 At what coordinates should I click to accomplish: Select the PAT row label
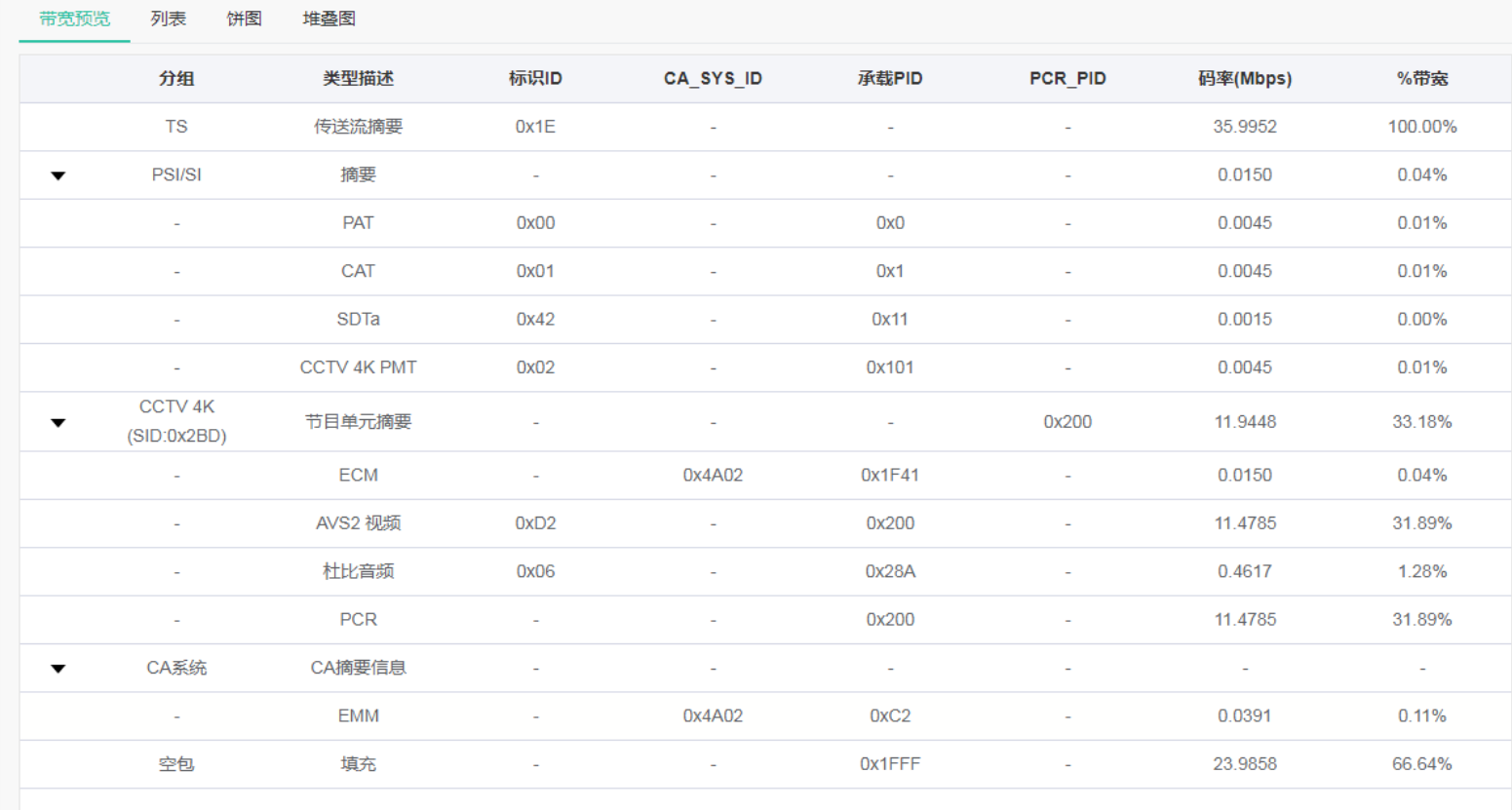click(x=359, y=223)
